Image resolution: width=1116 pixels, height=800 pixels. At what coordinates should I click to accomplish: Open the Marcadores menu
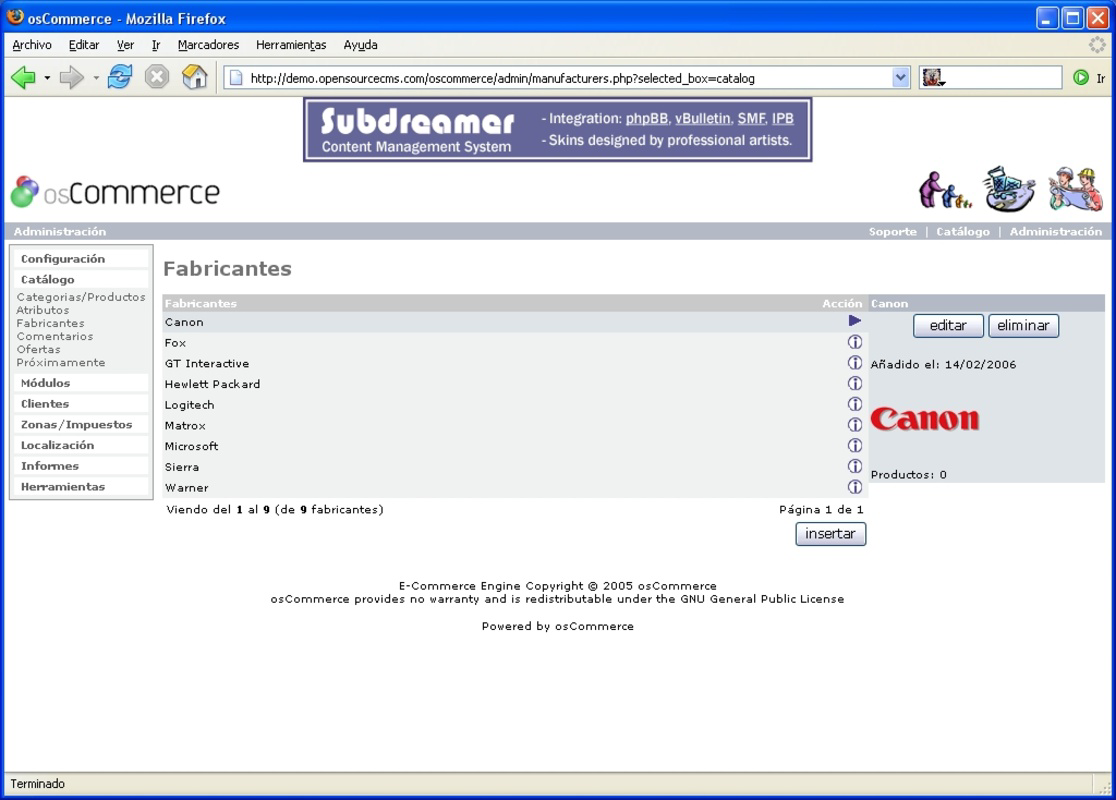coord(209,45)
